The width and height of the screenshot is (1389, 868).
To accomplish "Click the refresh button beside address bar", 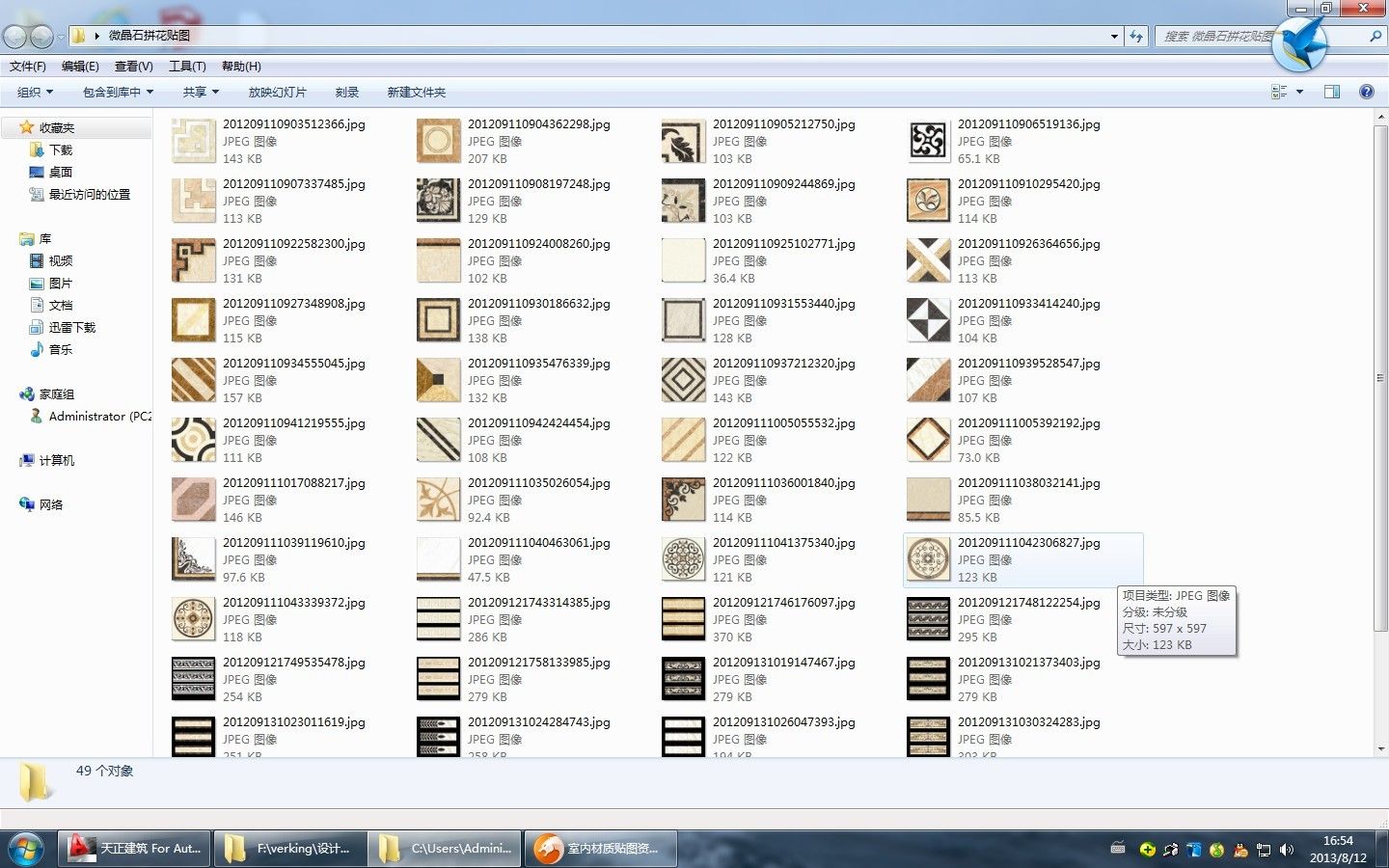I will [x=1136, y=37].
